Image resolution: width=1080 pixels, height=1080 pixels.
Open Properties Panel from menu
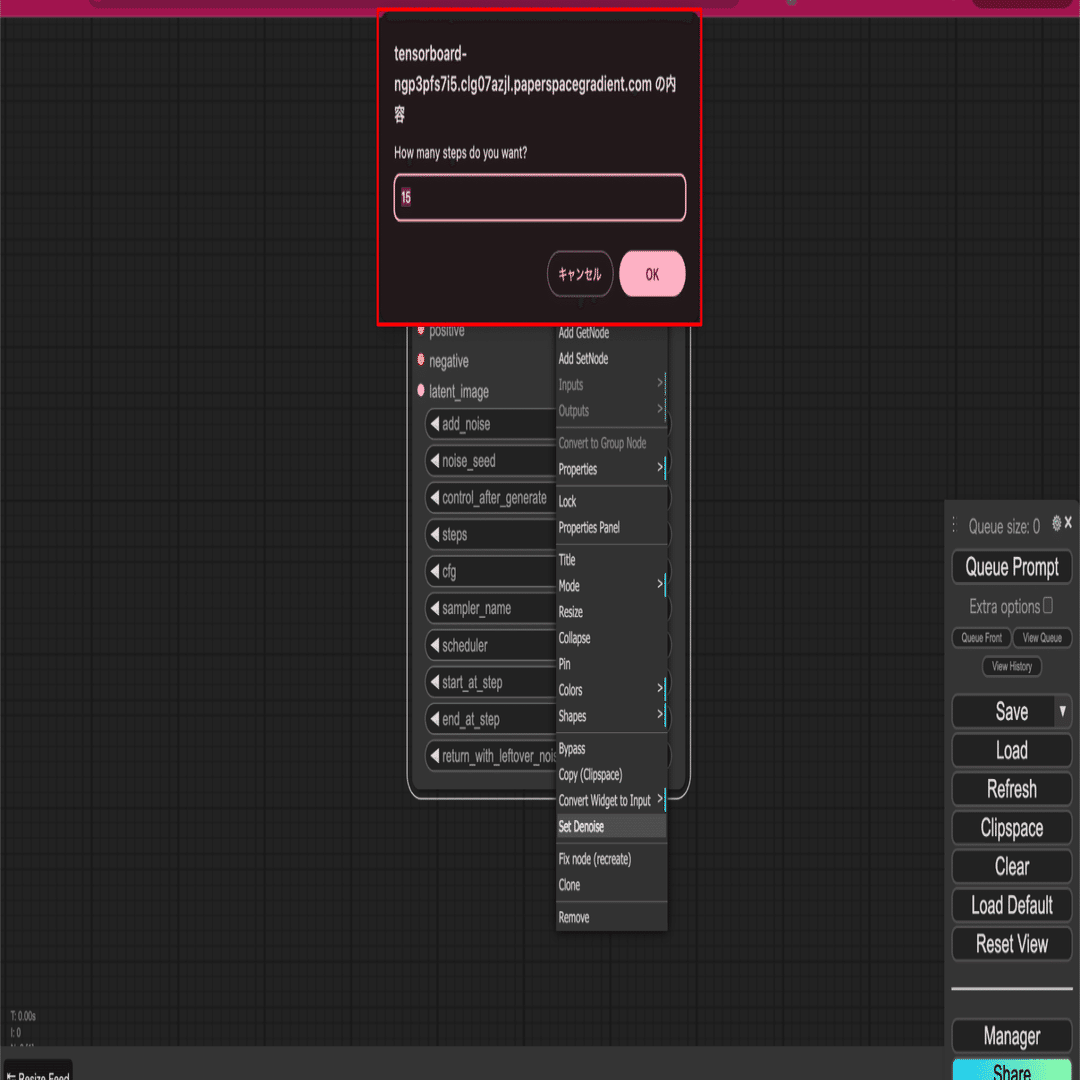pos(611,528)
